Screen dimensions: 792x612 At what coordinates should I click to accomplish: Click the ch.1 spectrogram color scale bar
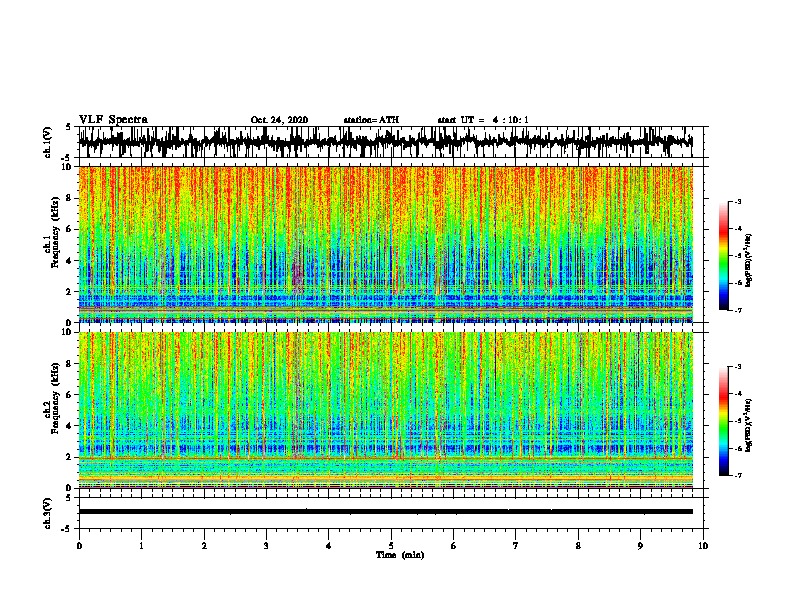coord(723,256)
